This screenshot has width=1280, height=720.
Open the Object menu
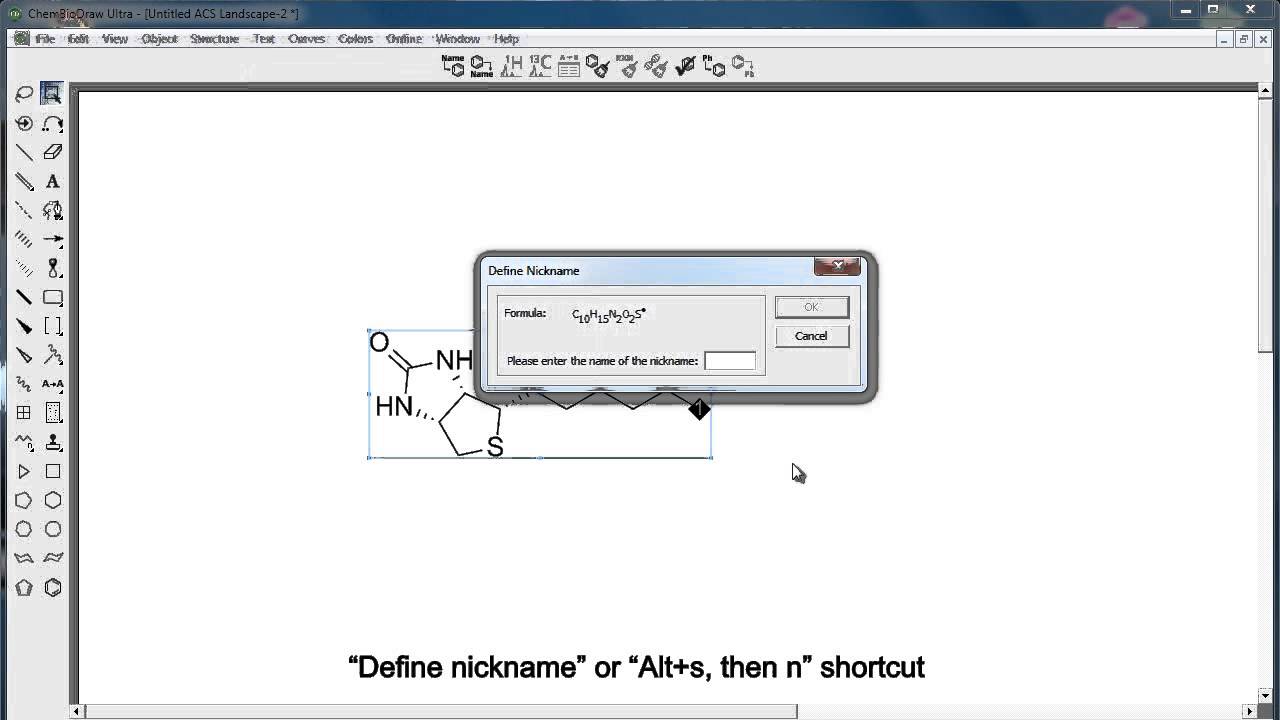point(159,39)
